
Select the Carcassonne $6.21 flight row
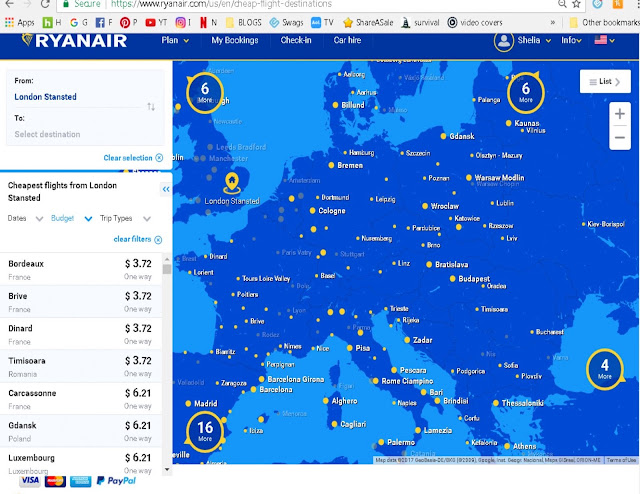click(81, 398)
